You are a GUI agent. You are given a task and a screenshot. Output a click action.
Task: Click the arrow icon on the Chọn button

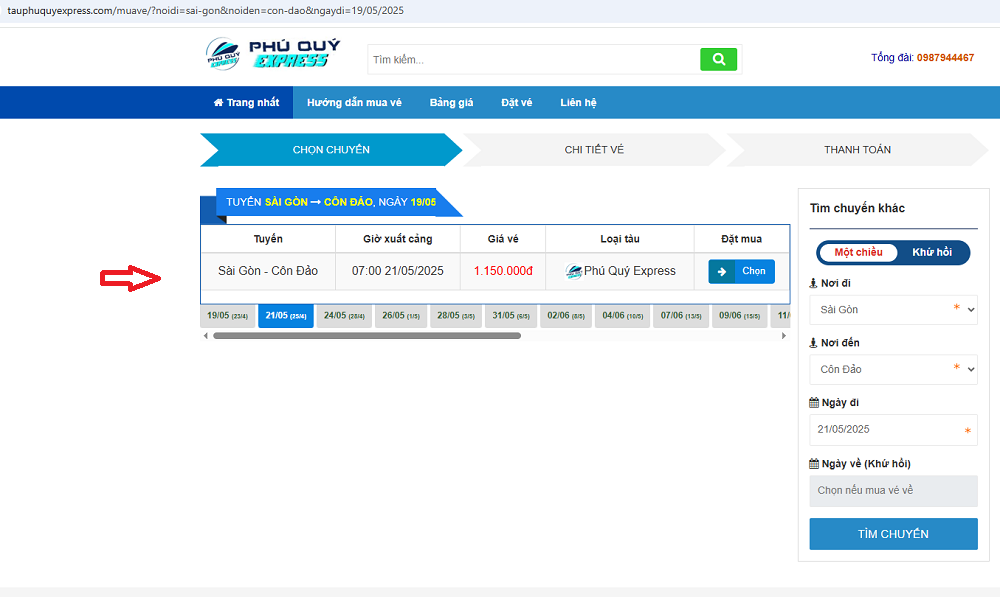[721, 271]
